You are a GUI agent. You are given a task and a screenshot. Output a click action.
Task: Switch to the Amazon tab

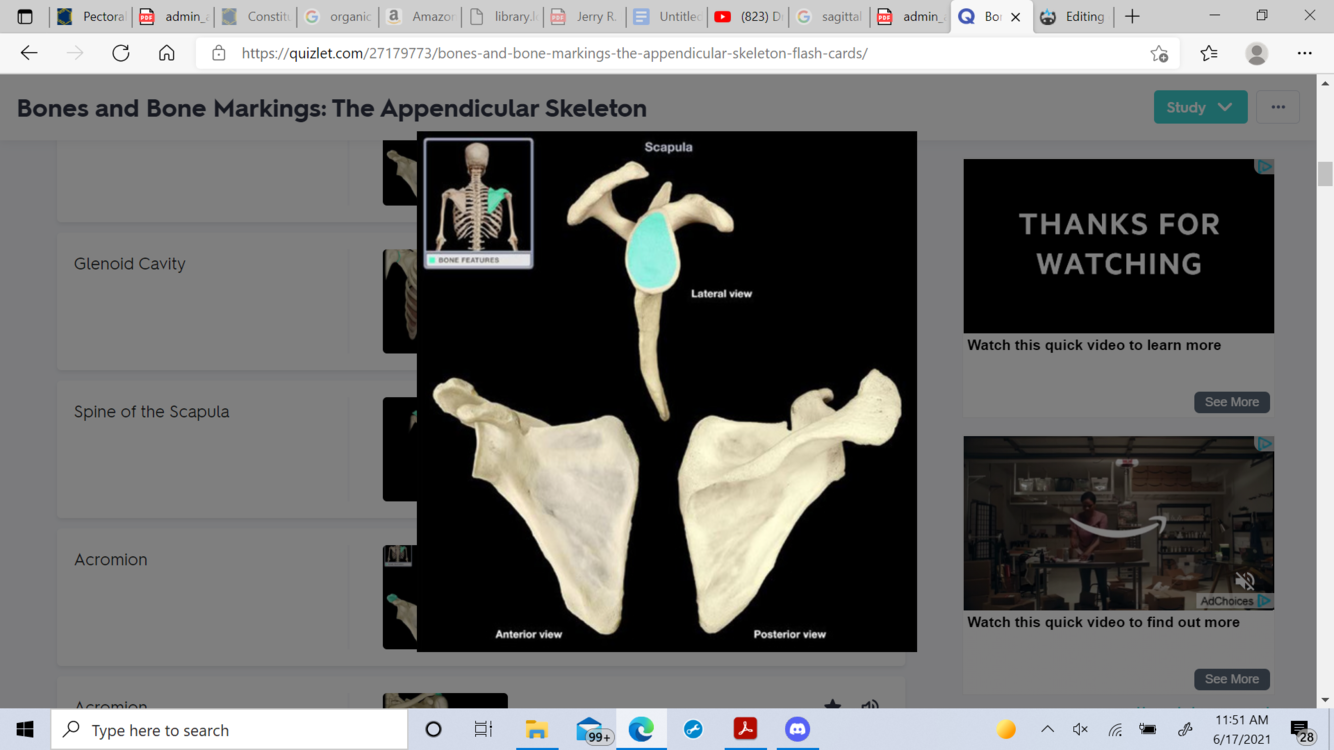421,16
